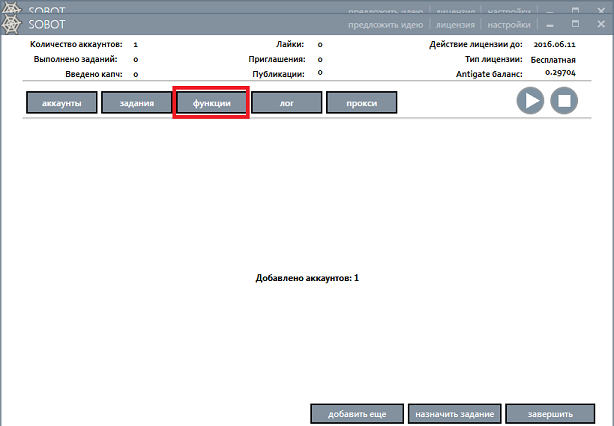Viewport: 614px width, 426px height.
Task: Click the Добавлено аккаунтов: 1 message
Action: [307, 277]
